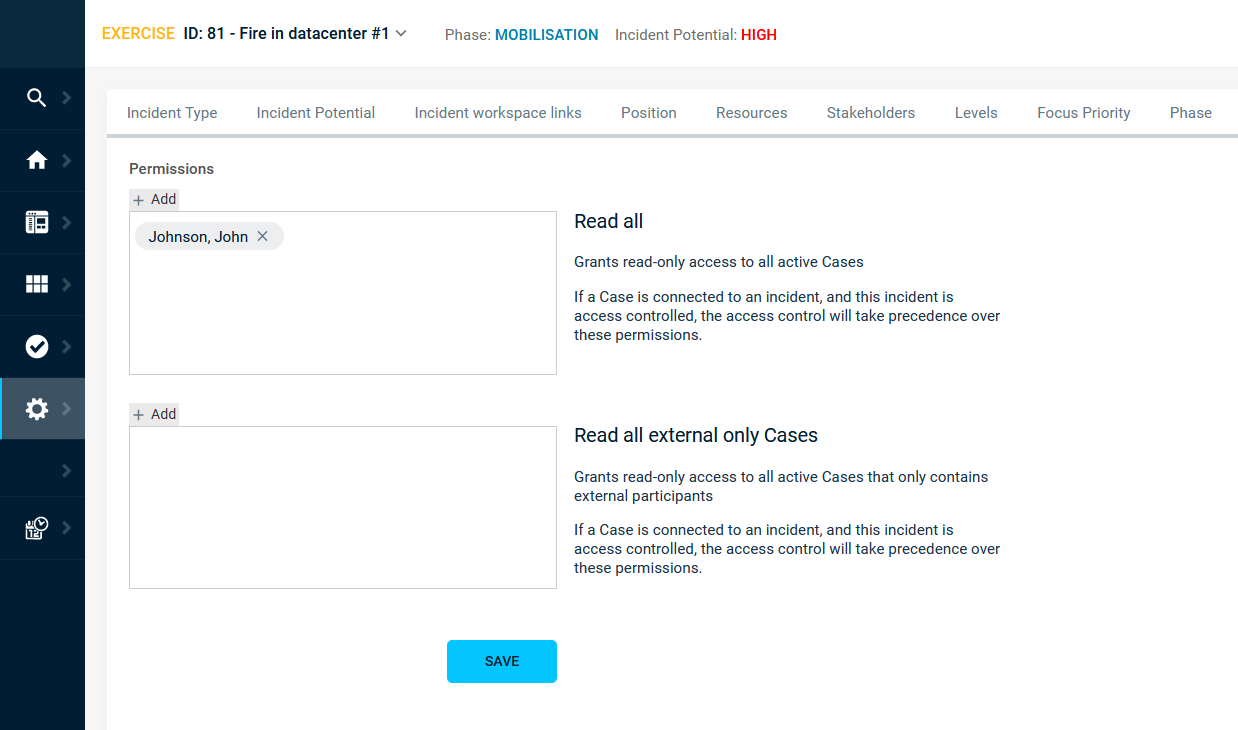This screenshot has width=1238, height=730.
Task: Expand the grid menu chevron
Action: pos(66,284)
